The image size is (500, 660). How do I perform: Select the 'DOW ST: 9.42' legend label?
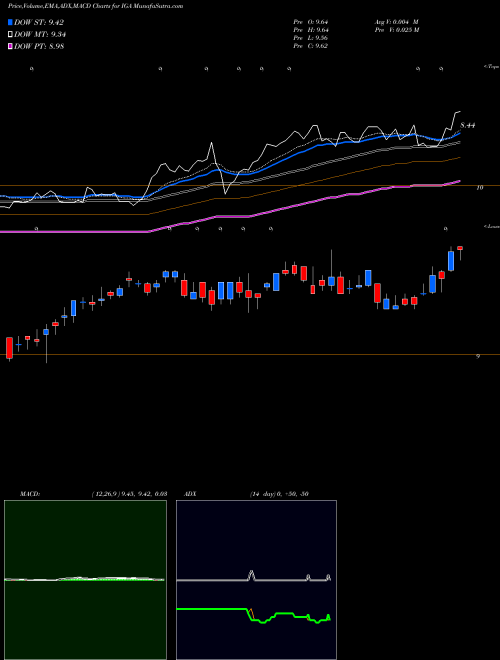tap(39, 22)
